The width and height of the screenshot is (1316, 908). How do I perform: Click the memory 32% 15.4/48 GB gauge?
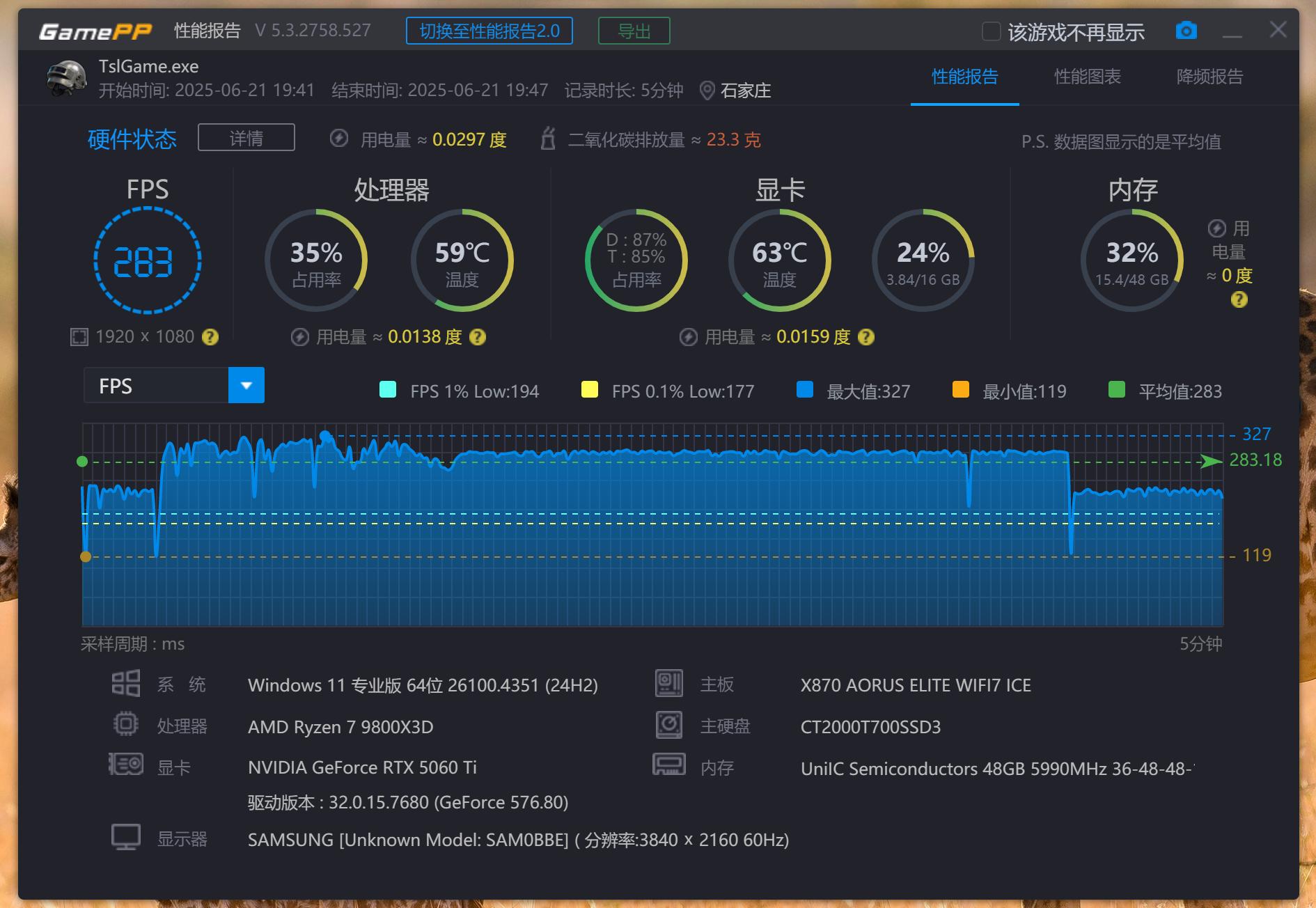pos(1132,260)
